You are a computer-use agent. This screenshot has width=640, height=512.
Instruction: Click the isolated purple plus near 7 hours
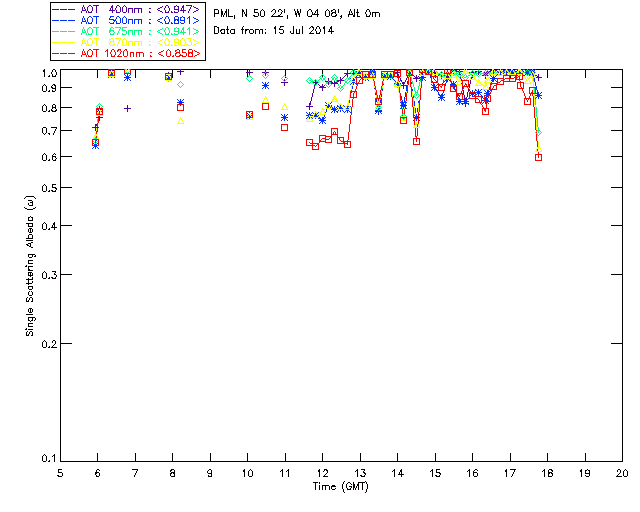tap(127, 109)
